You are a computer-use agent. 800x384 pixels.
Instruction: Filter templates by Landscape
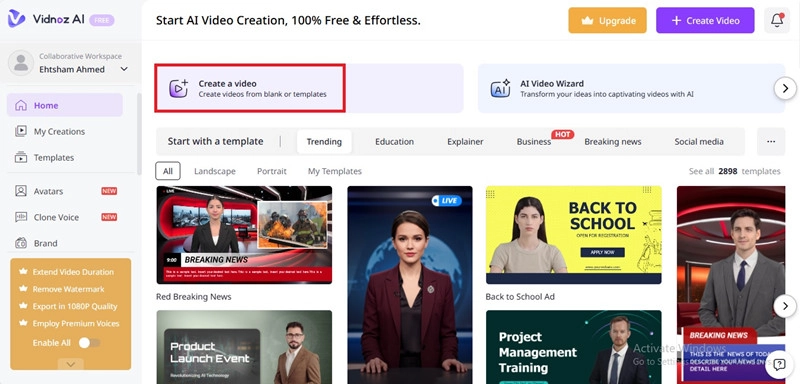(x=215, y=171)
